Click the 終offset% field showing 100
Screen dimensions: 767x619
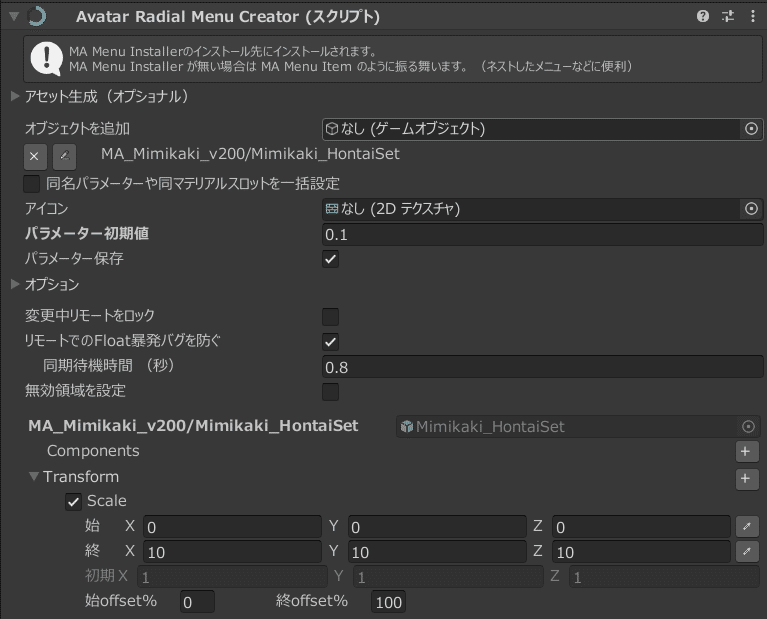388,602
